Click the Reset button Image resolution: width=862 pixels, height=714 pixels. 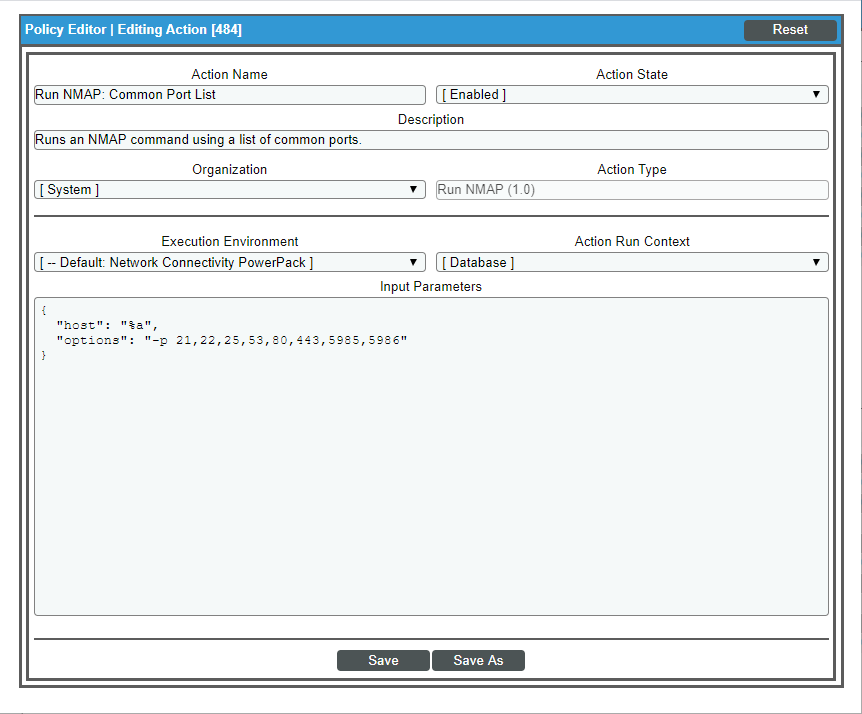pyautogui.click(x=789, y=30)
